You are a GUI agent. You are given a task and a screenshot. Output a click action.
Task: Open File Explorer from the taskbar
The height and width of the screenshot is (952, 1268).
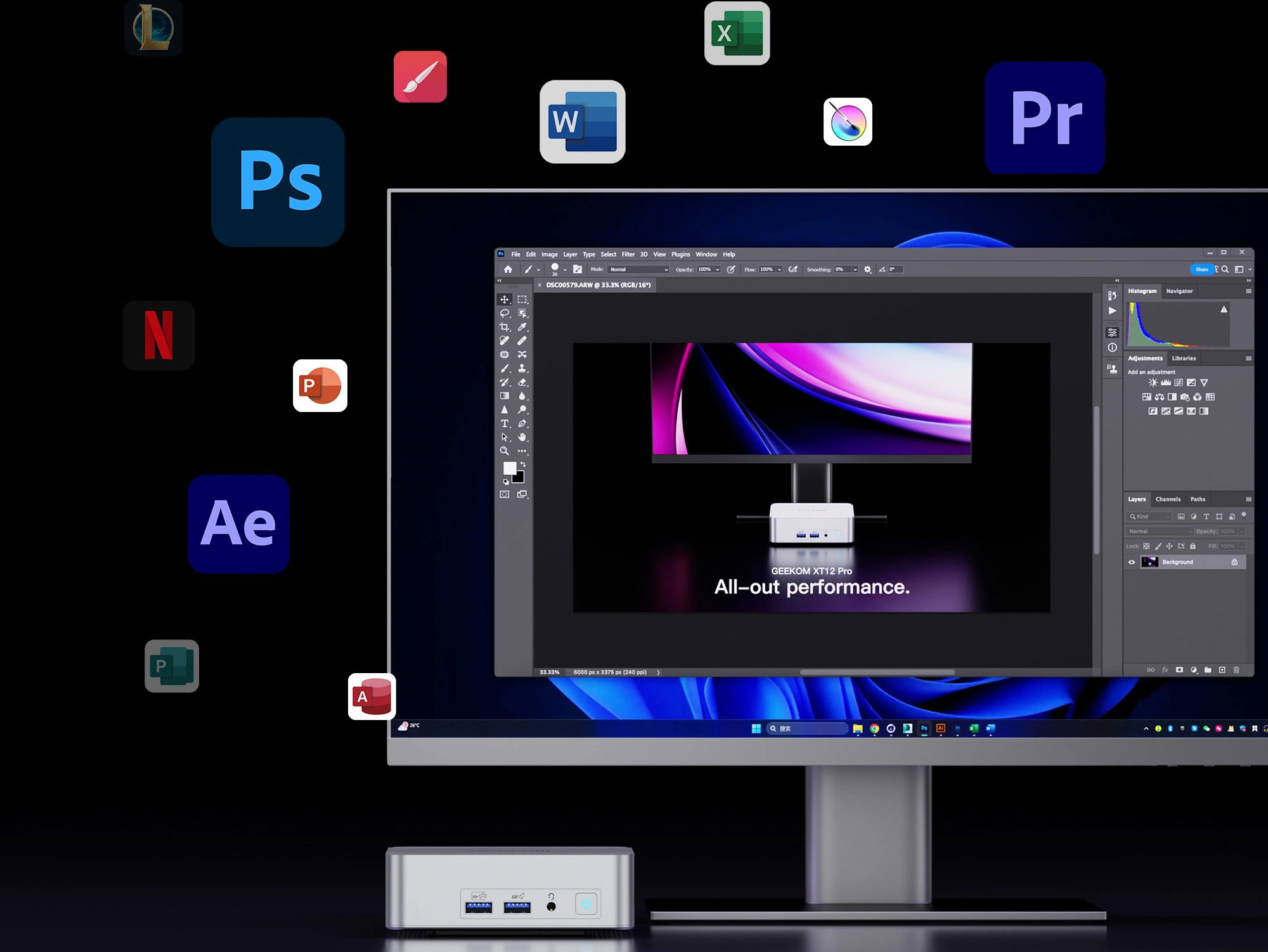(858, 729)
